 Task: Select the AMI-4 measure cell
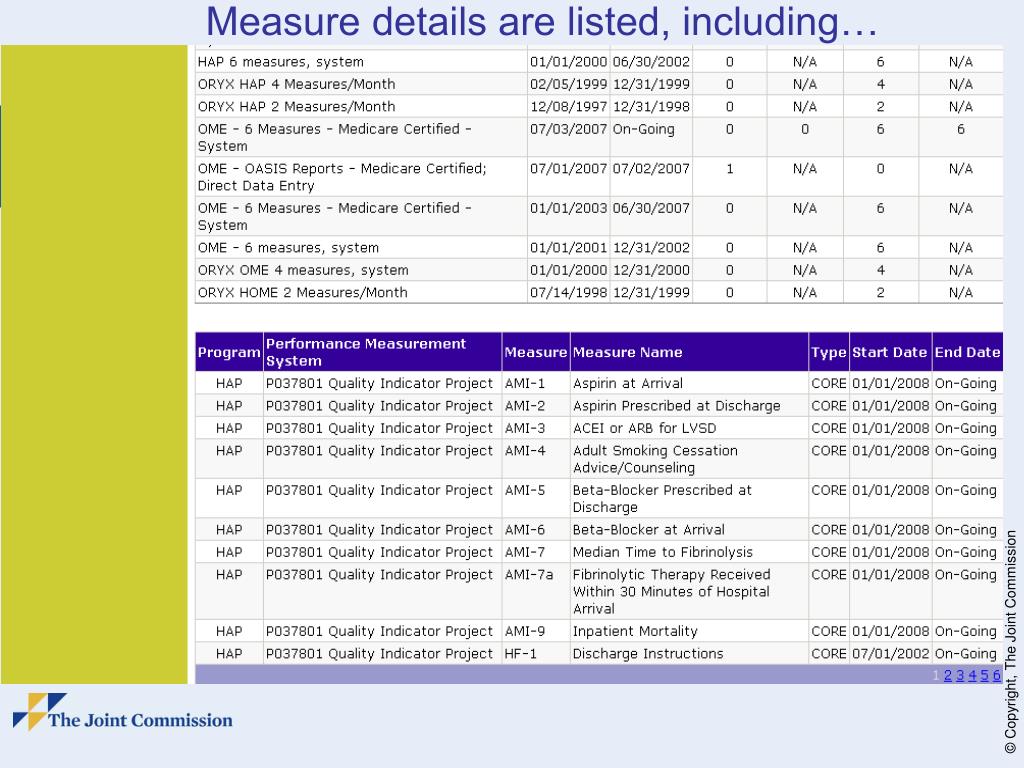click(536, 458)
